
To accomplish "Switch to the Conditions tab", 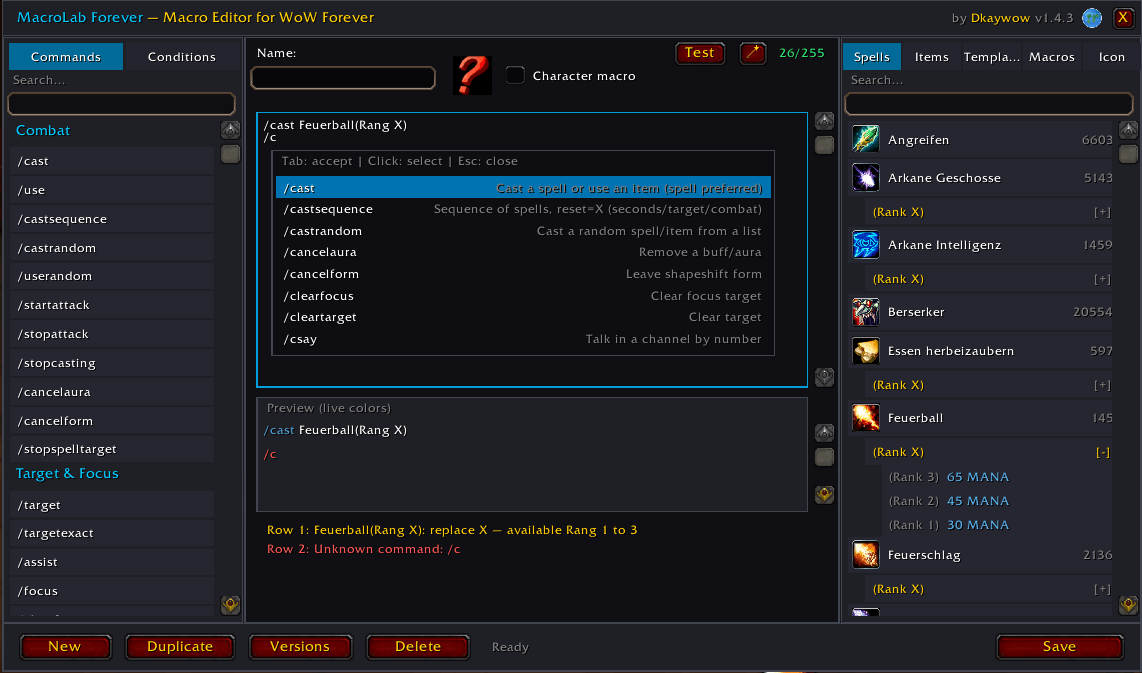I will tap(181, 57).
